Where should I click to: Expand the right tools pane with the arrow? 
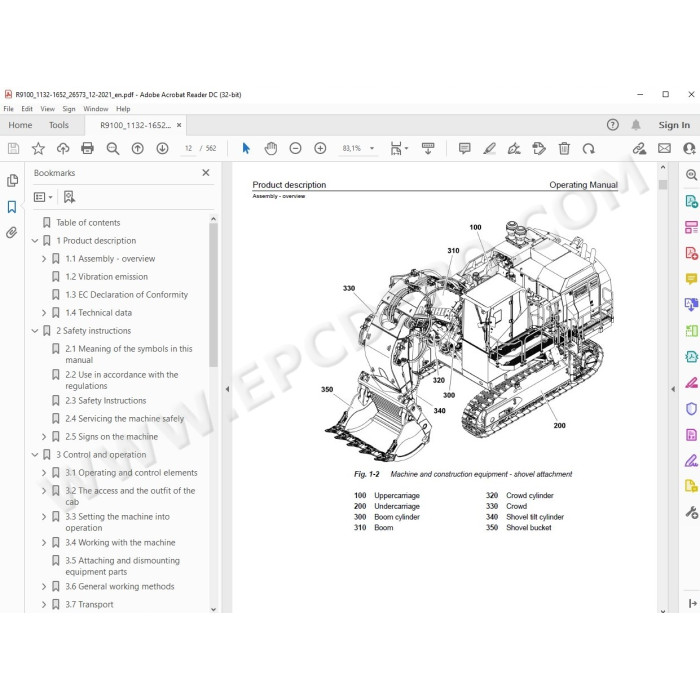click(673, 389)
